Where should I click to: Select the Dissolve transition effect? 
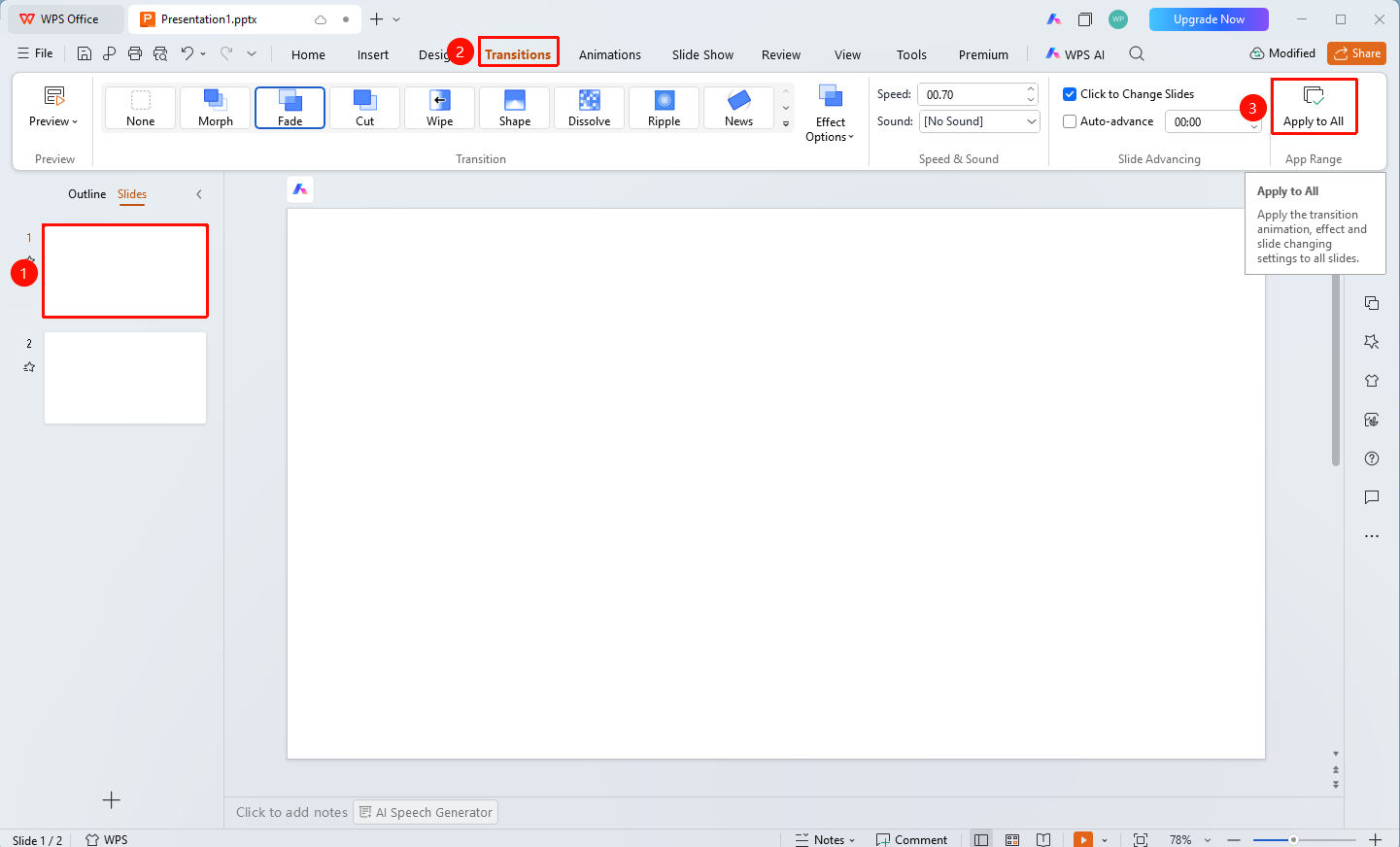click(x=589, y=108)
